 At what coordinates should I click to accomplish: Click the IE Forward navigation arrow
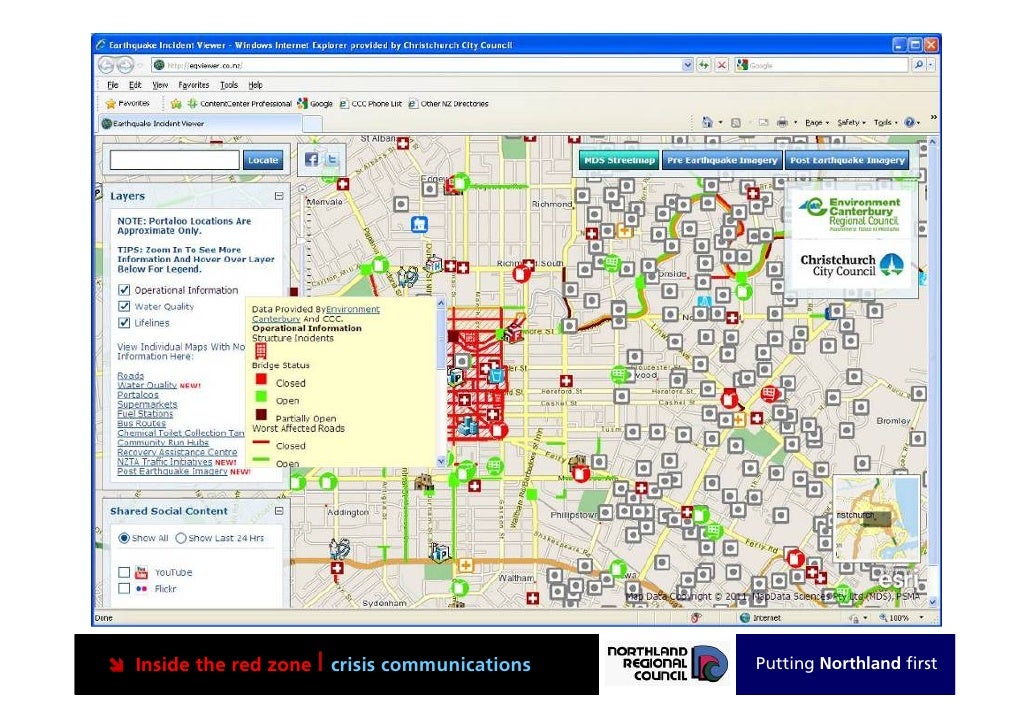[125, 64]
